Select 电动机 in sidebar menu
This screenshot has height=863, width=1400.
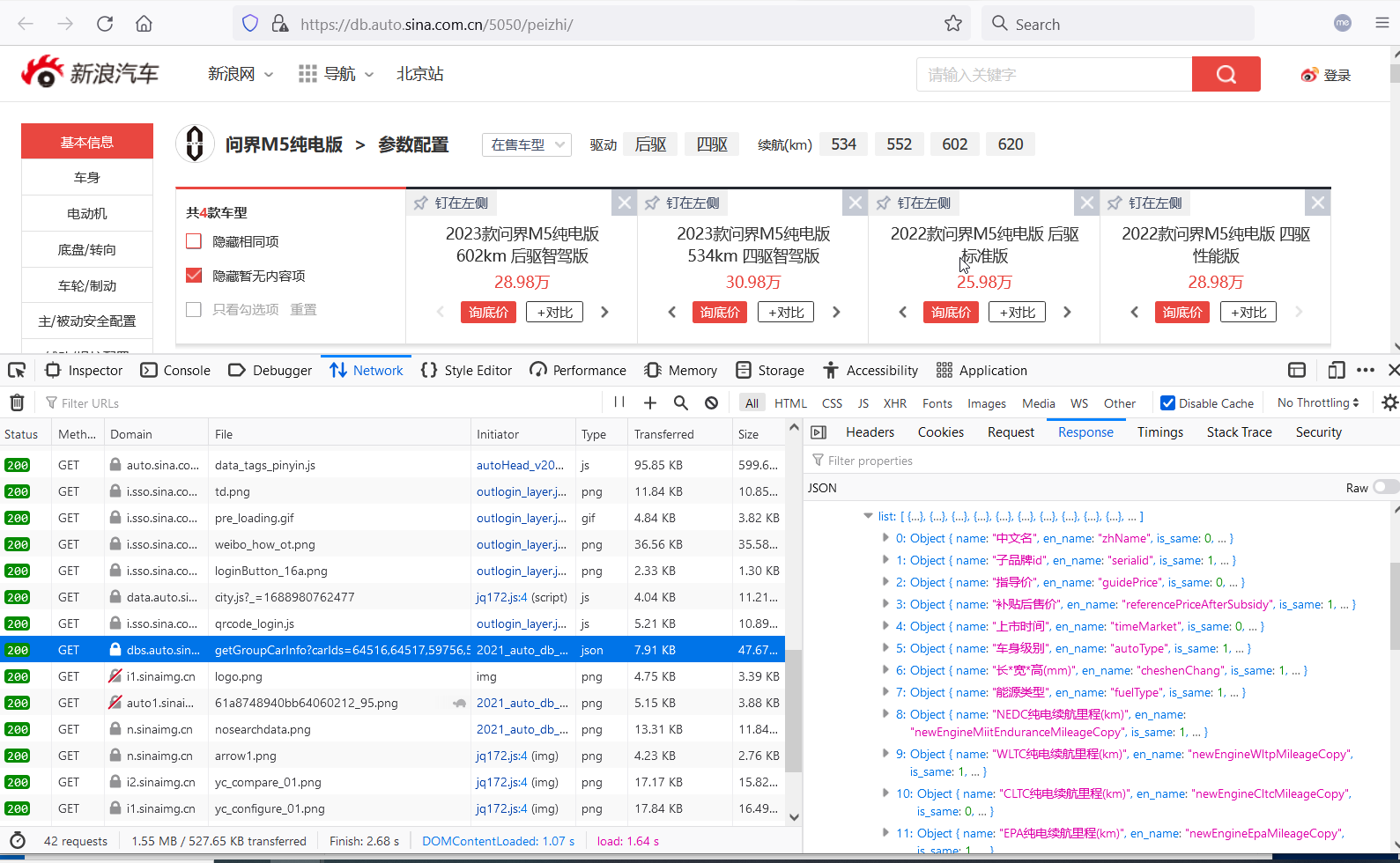[x=87, y=213]
